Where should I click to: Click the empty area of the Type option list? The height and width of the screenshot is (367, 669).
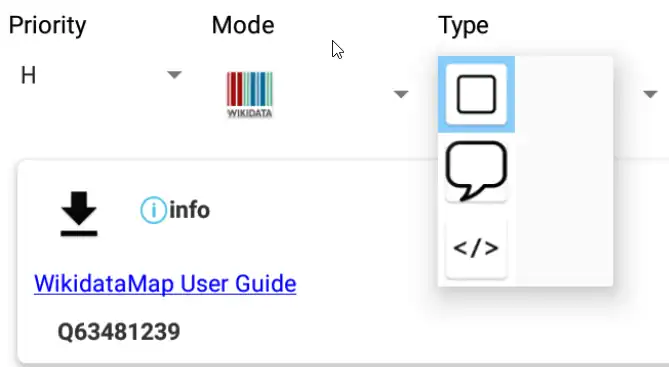click(564, 171)
